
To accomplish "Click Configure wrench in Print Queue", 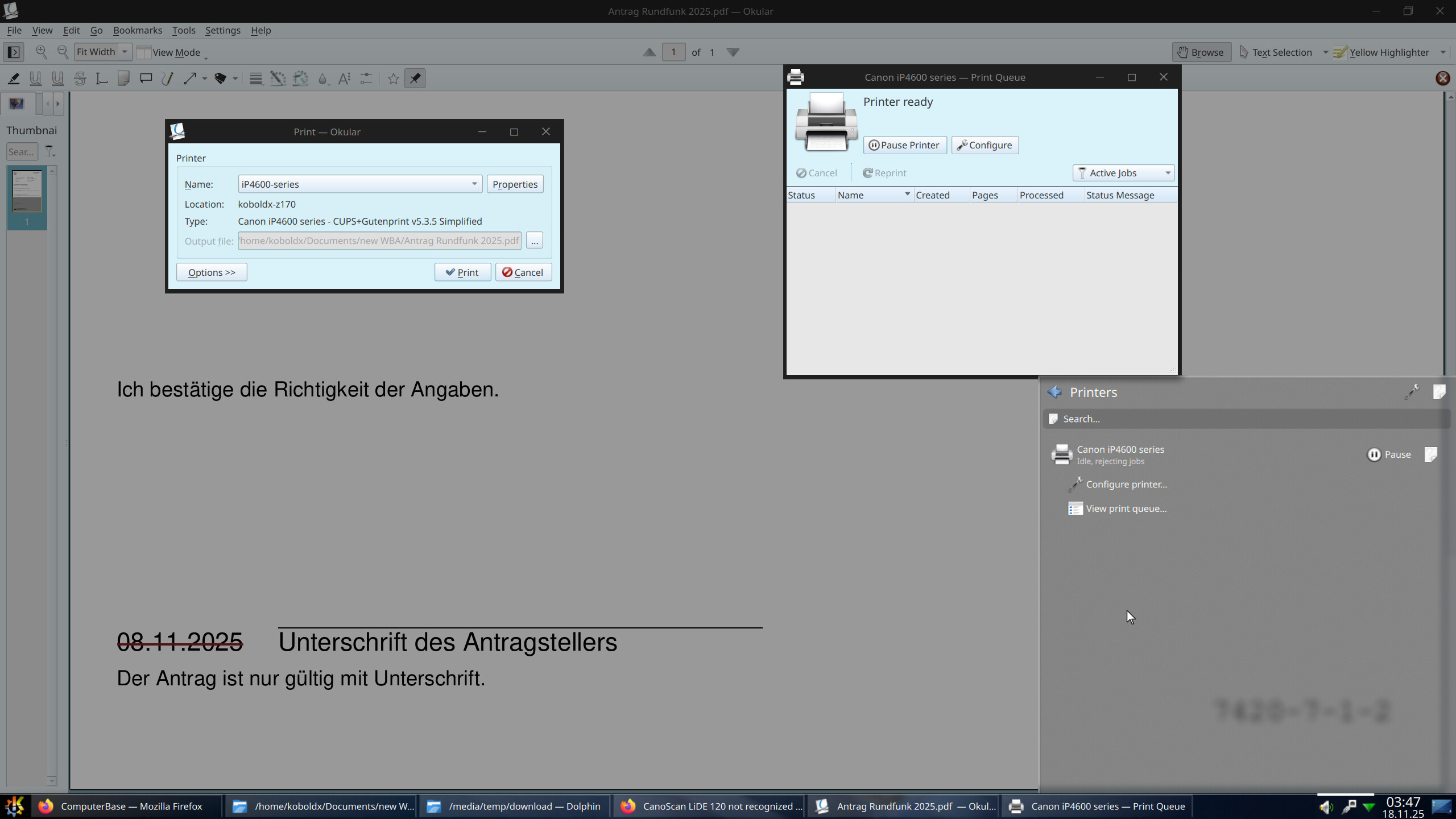I will point(985,145).
